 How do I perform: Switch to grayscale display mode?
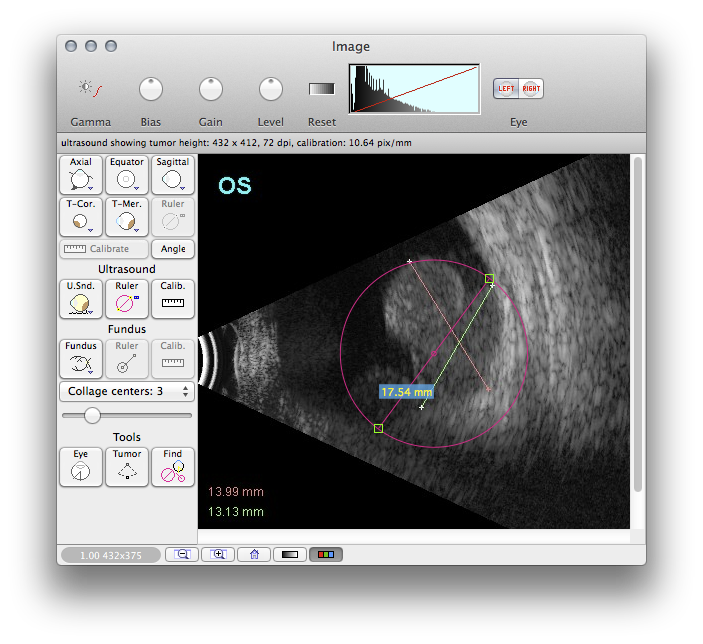click(289, 554)
